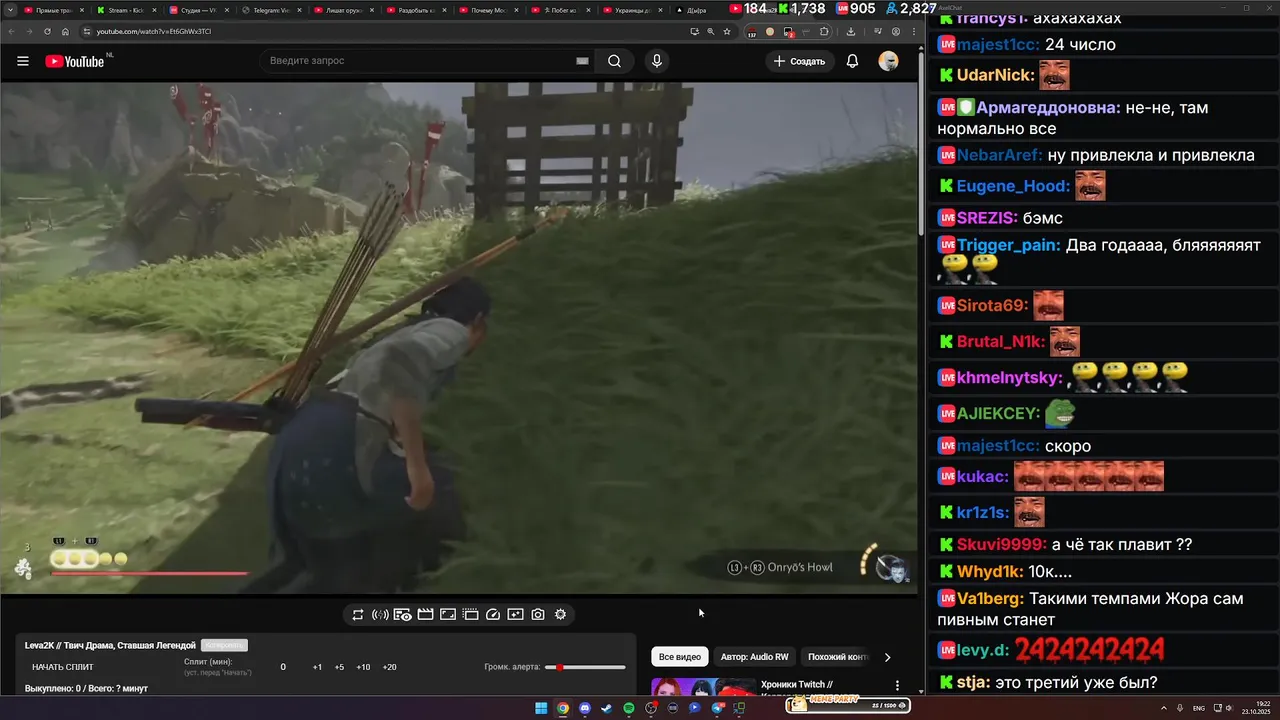The height and width of the screenshot is (720, 1280).
Task: Open the Хроники Twitch video thumbnail
Action: (x=704, y=687)
